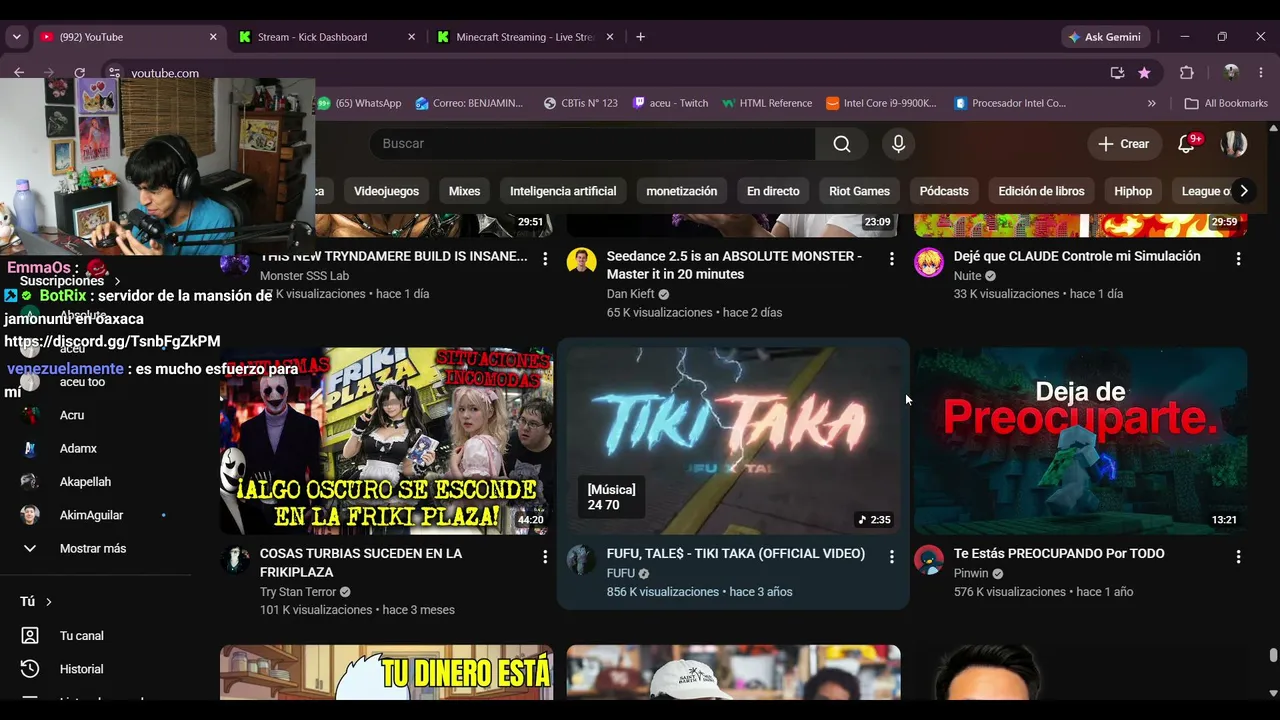The width and height of the screenshot is (1280, 720).
Task: Open the YouTube notifications bell
Action: pos(1187,144)
